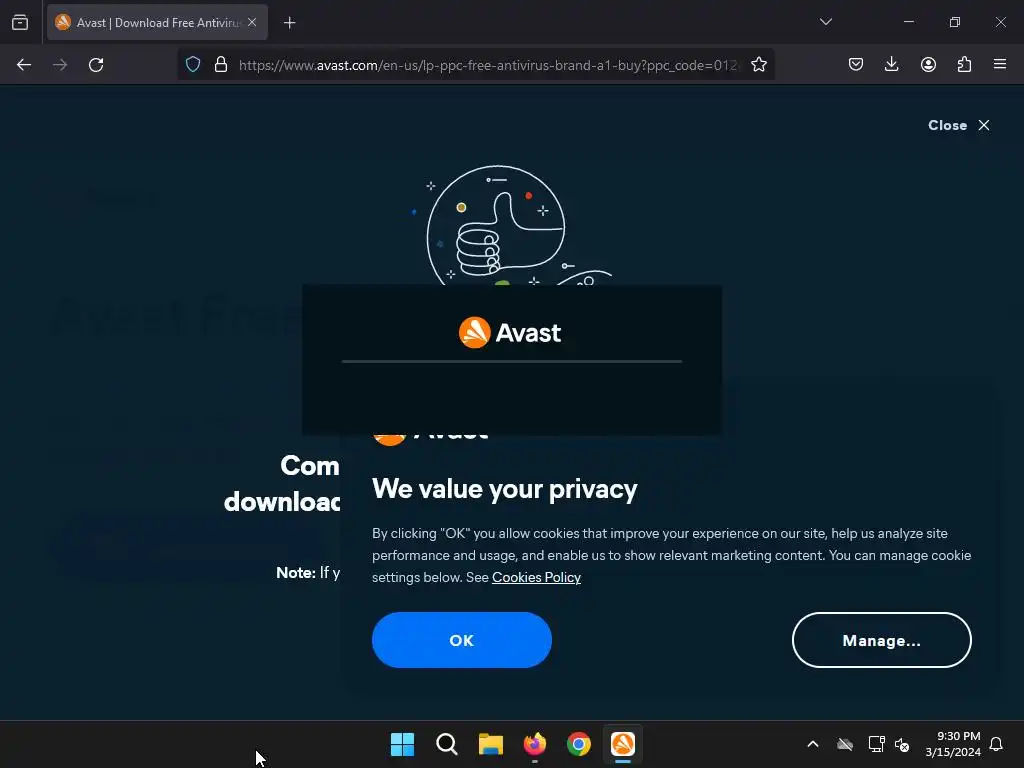This screenshot has width=1024, height=768.
Task: Open the Cookies Policy link
Action: click(536, 577)
